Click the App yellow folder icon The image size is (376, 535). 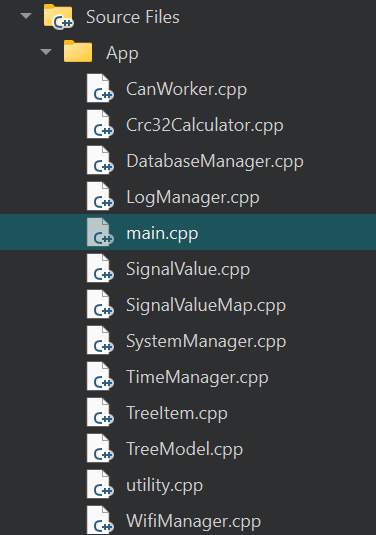coord(78,51)
